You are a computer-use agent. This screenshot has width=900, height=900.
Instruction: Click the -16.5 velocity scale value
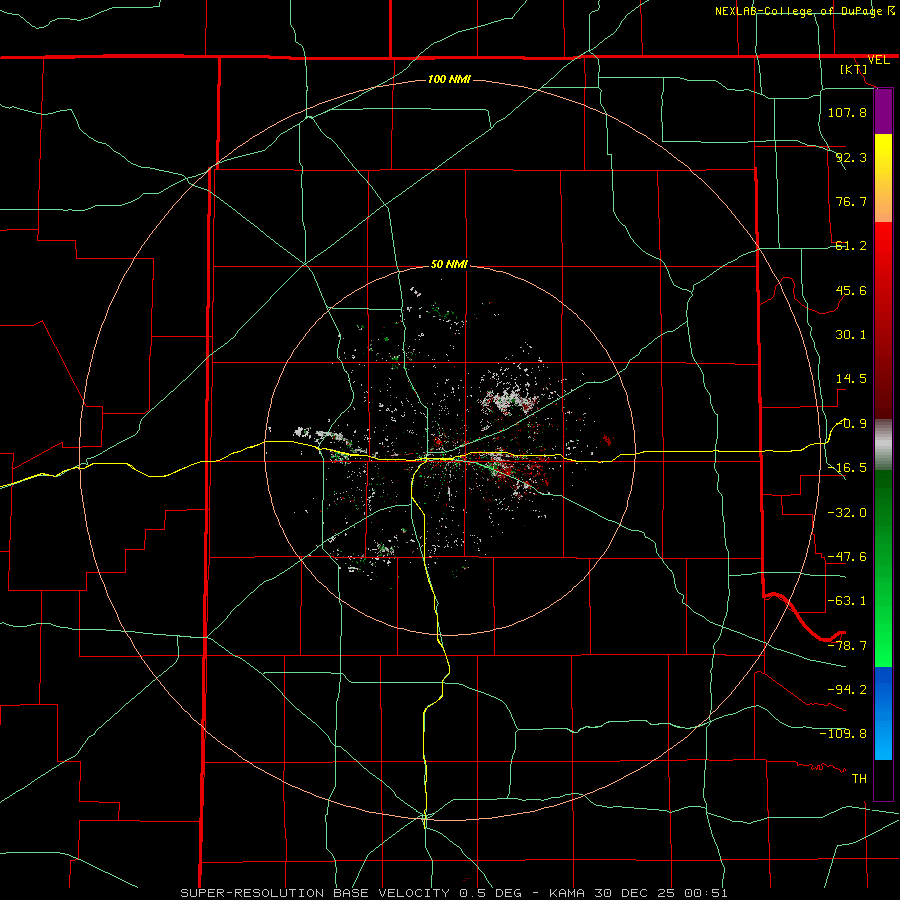[847, 468]
